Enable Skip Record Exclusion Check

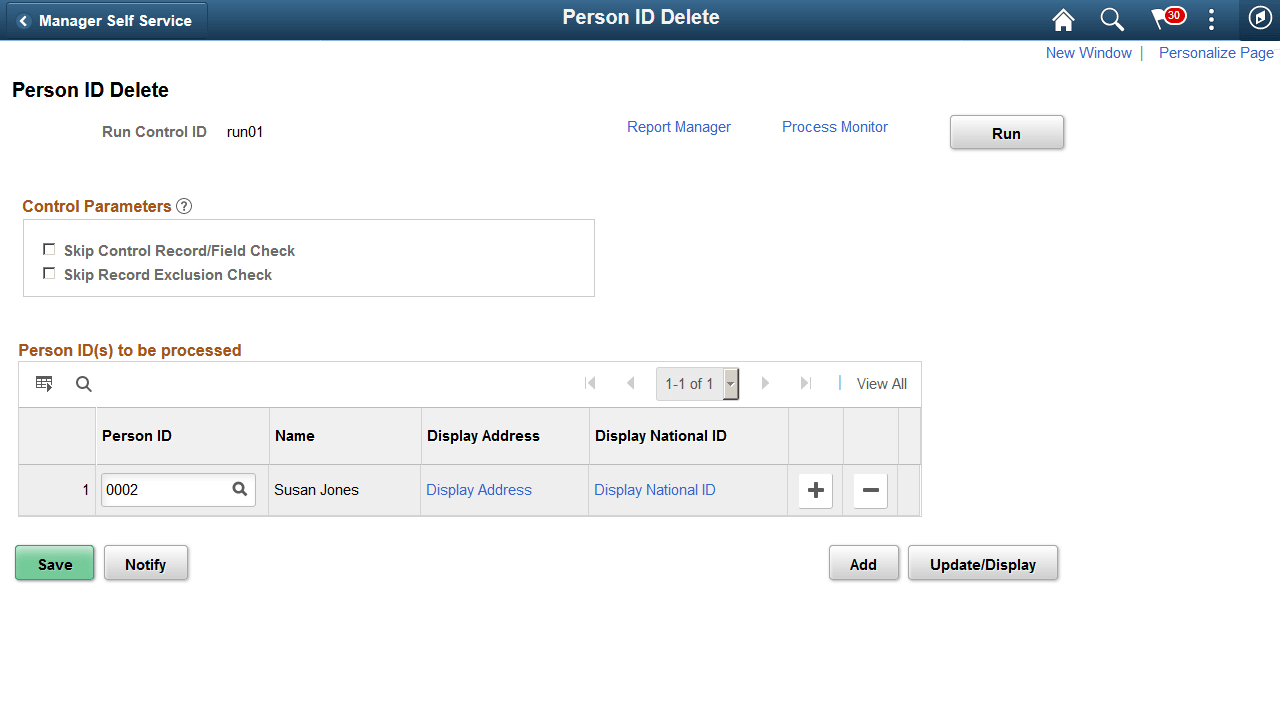(49, 272)
